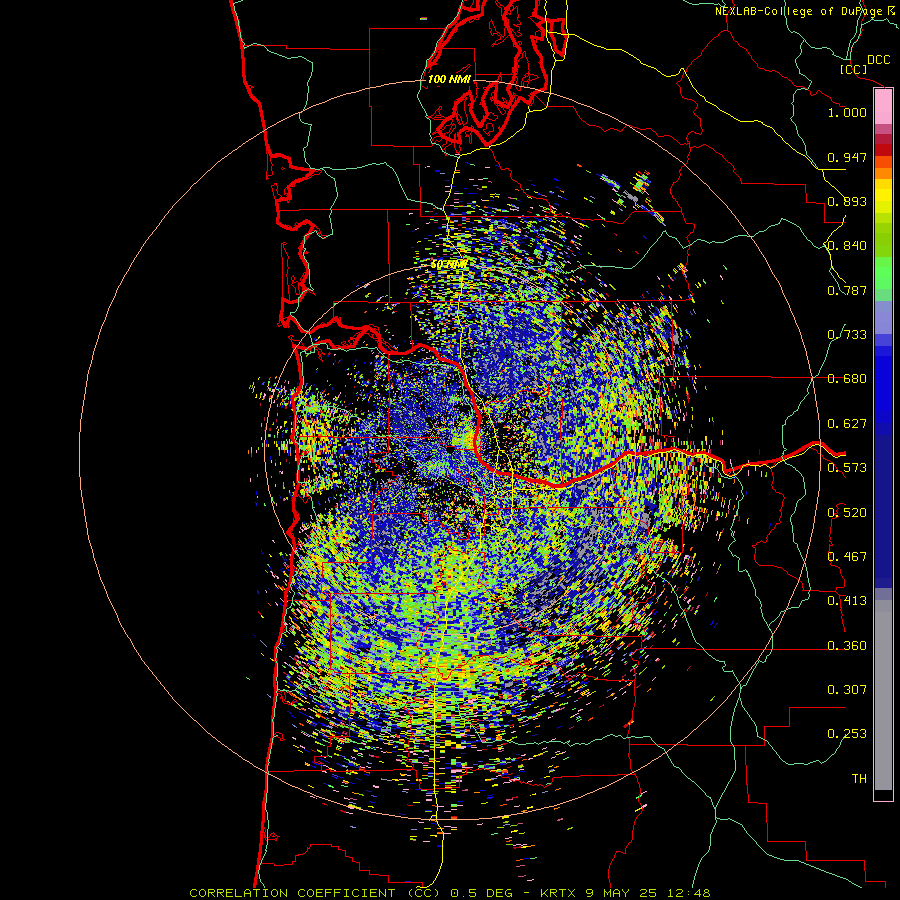Pick the pink swatch atop the color bar

[x=883, y=106]
